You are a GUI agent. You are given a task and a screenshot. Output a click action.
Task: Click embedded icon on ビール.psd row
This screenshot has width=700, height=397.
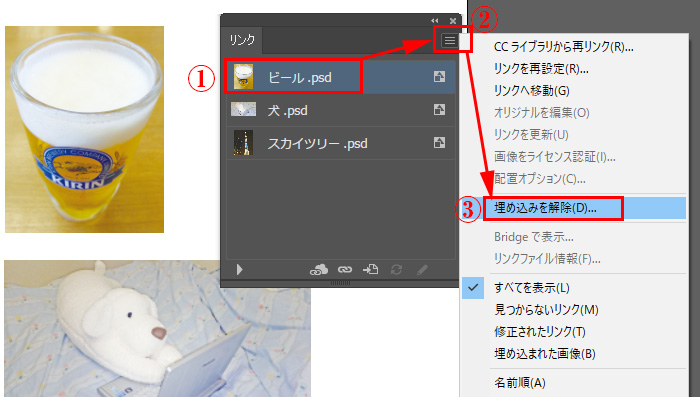pyautogui.click(x=439, y=76)
